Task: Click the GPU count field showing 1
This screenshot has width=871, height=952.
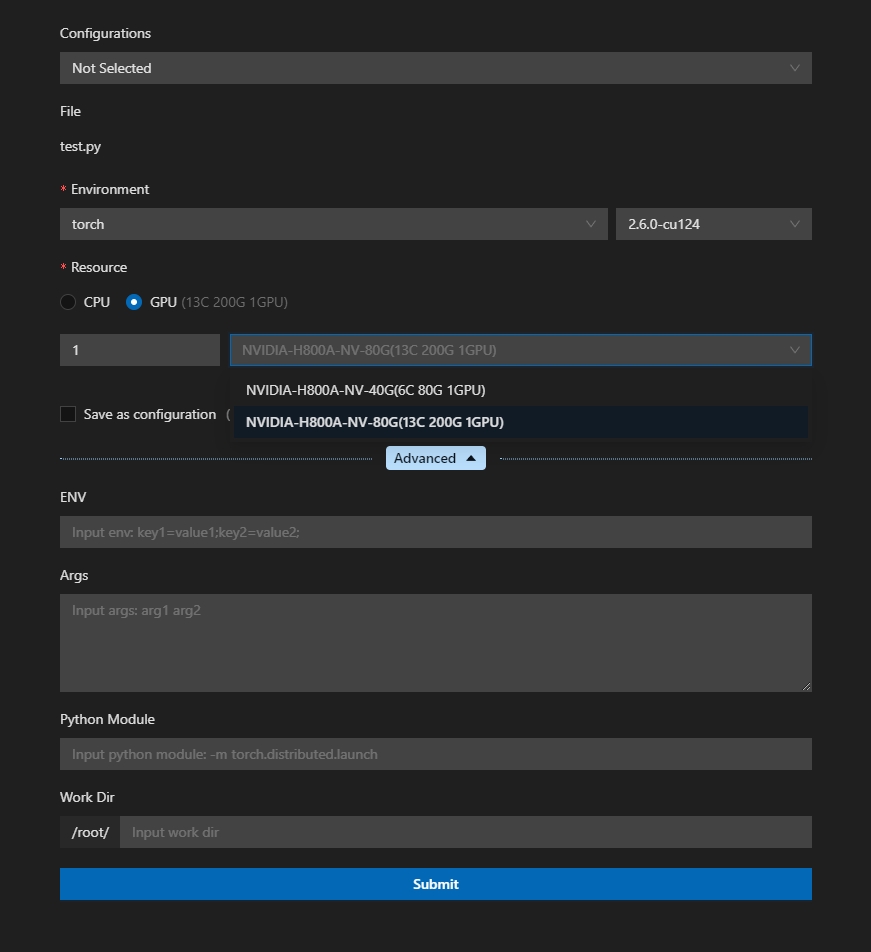Action: point(139,350)
